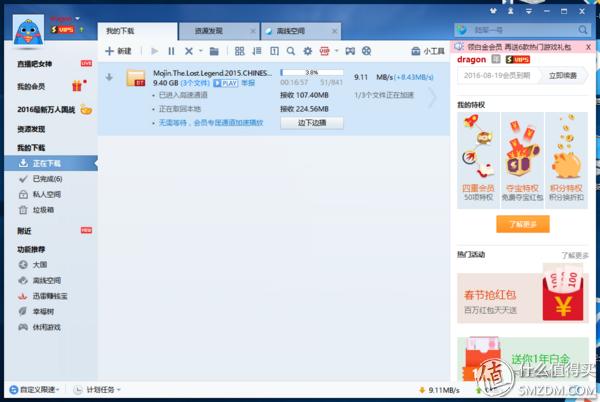600x402 pixels.
Task: Click the search input field at top right
Action: point(510,31)
